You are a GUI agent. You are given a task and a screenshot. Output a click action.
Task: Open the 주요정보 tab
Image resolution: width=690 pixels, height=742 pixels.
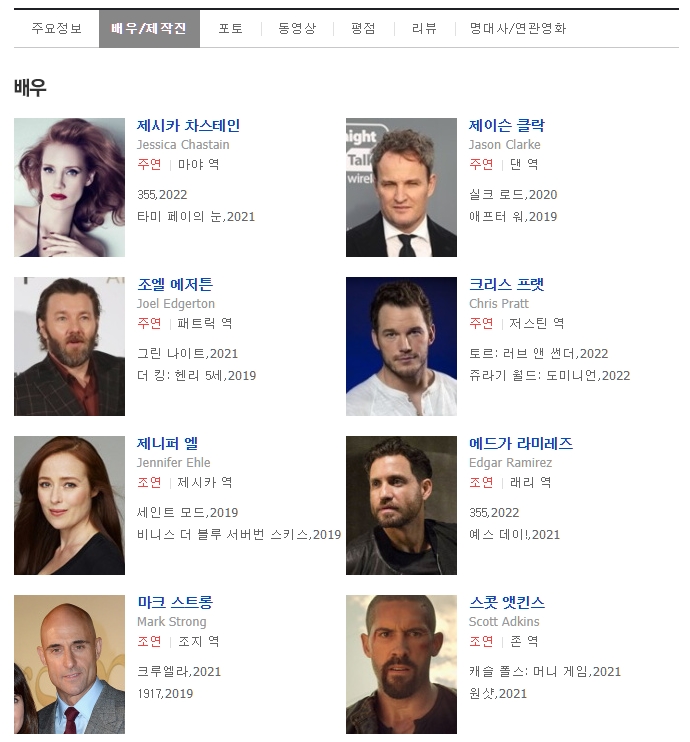point(56,28)
